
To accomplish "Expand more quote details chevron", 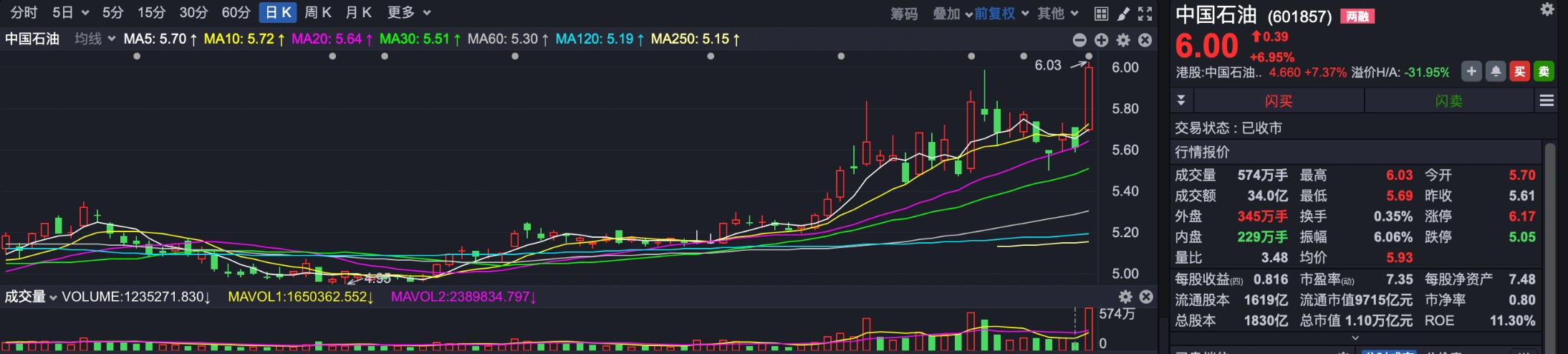I will [1355, 338].
